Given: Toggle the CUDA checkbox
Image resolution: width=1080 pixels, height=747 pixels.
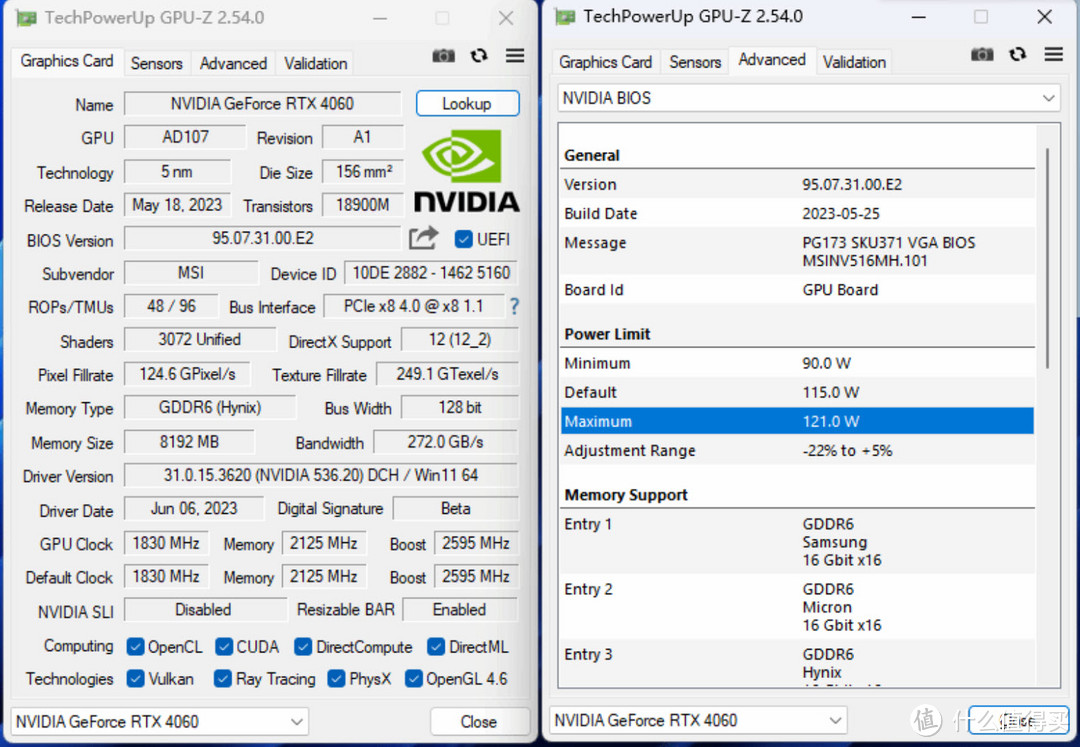Looking at the screenshot, I should pyautogui.click(x=224, y=647).
